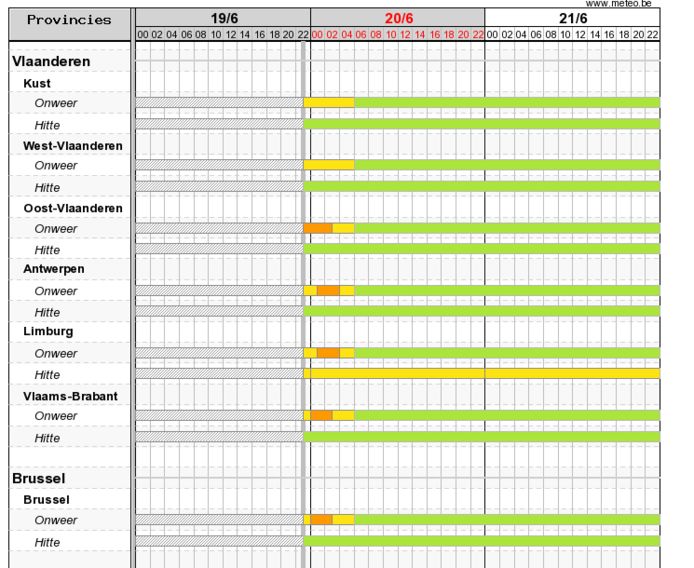Click the orange Onweer segment for Oost-Vlaanderen
Viewport: 694px width, 568px height.
[x=318, y=228]
